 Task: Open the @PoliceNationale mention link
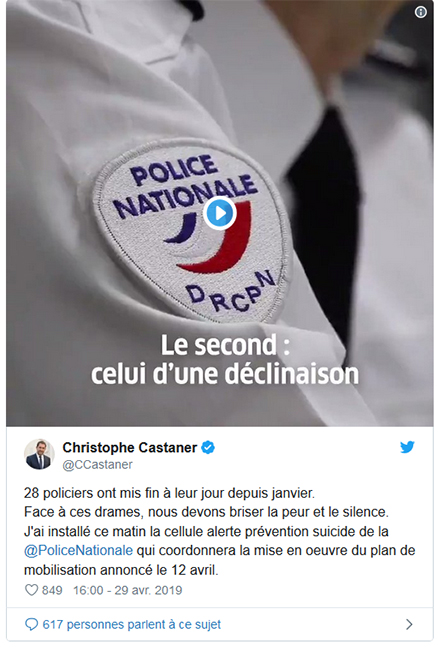(78, 551)
